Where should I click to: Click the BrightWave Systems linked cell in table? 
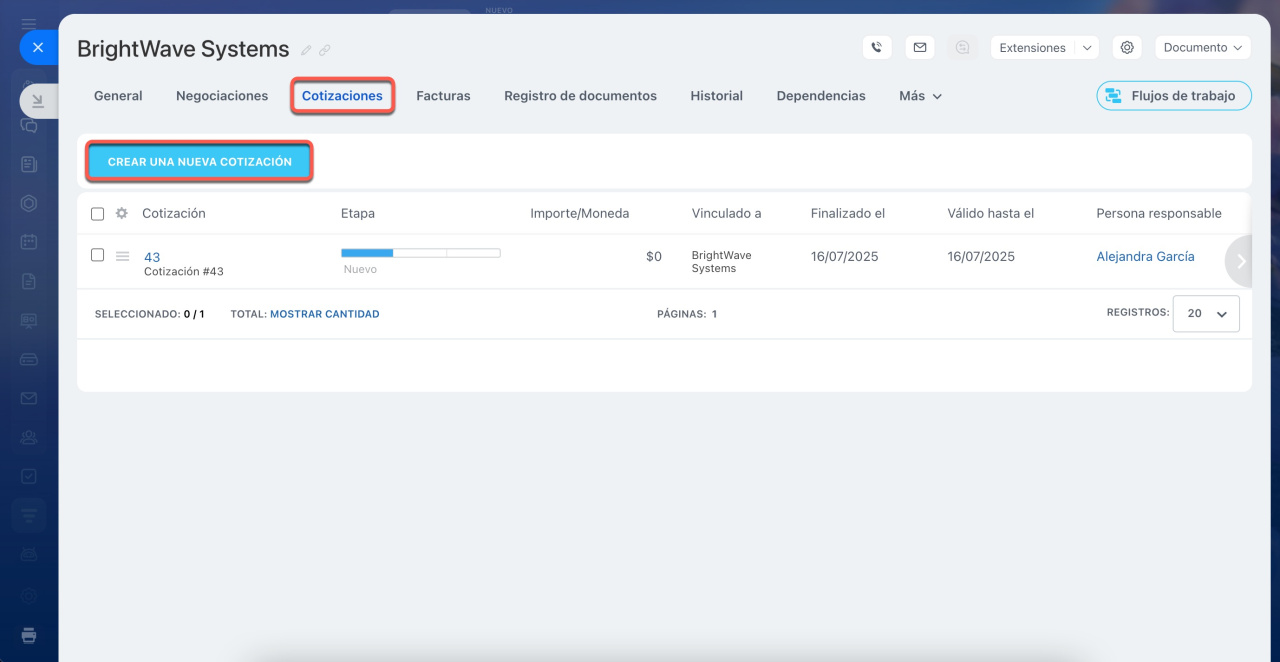pyautogui.click(x=722, y=262)
